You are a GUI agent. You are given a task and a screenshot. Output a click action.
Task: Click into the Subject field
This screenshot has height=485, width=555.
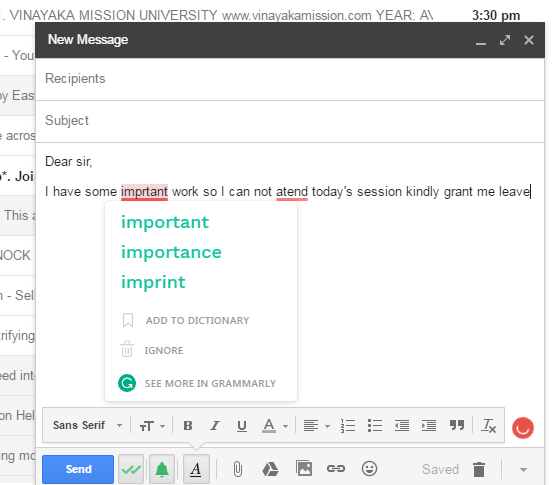(290, 121)
